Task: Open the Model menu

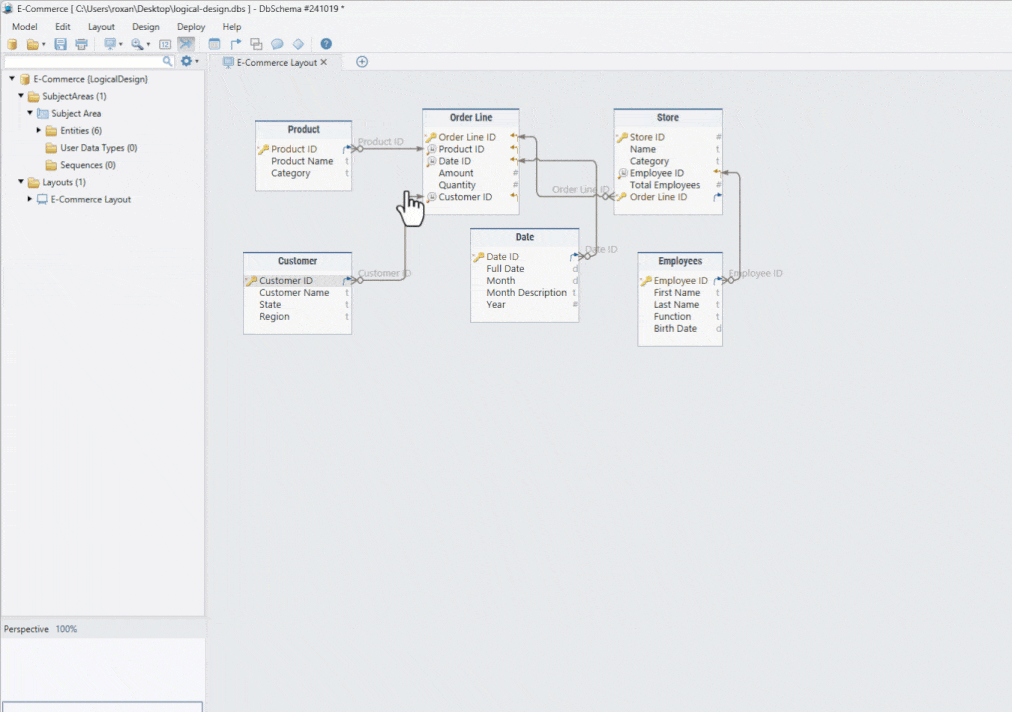Action: pos(25,26)
